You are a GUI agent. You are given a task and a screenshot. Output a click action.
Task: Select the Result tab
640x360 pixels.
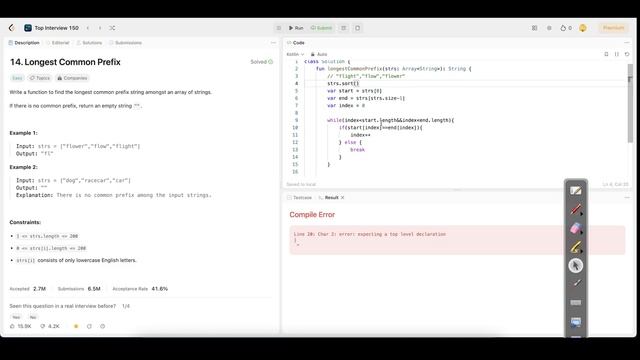point(329,198)
